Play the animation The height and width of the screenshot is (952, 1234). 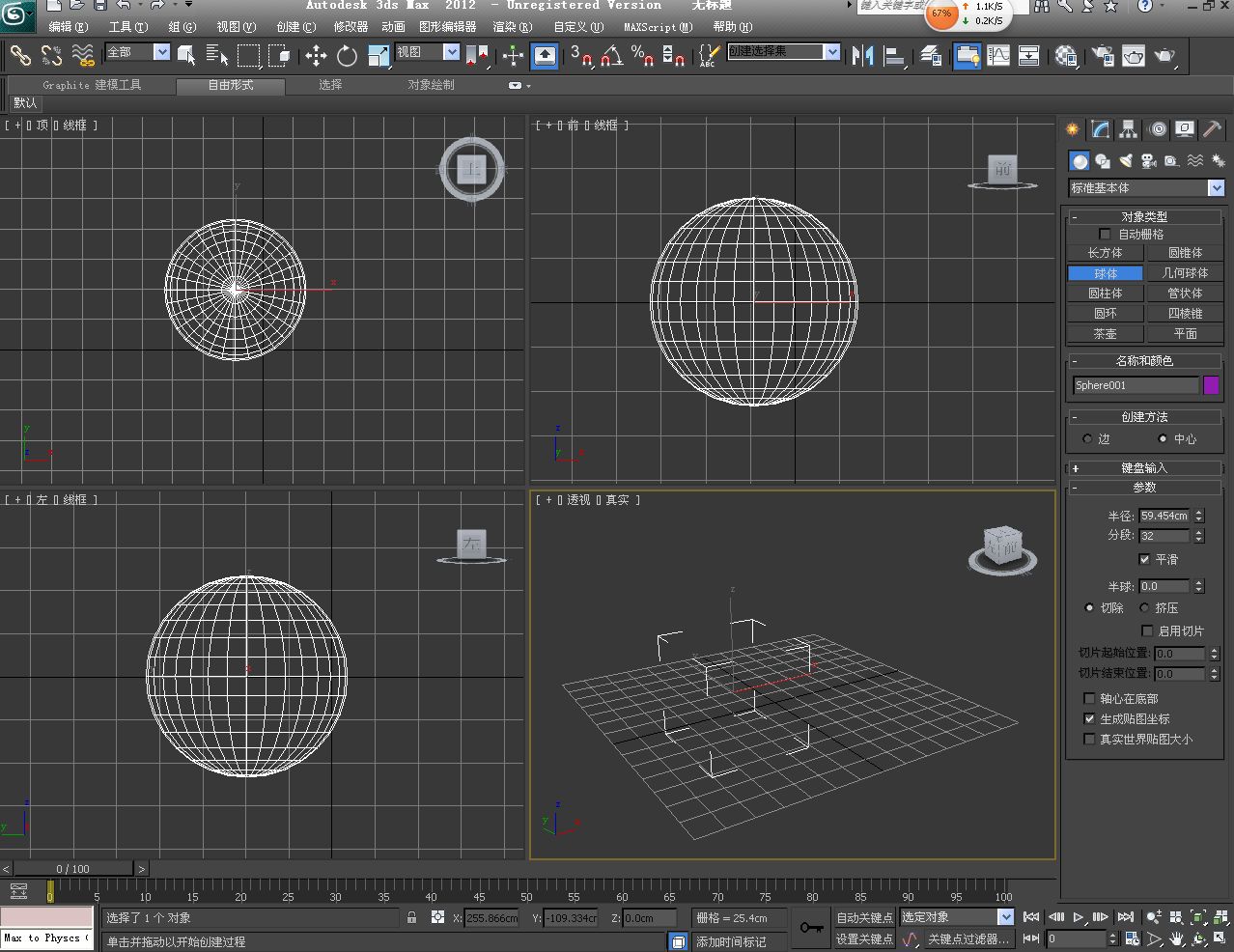[1079, 917]
